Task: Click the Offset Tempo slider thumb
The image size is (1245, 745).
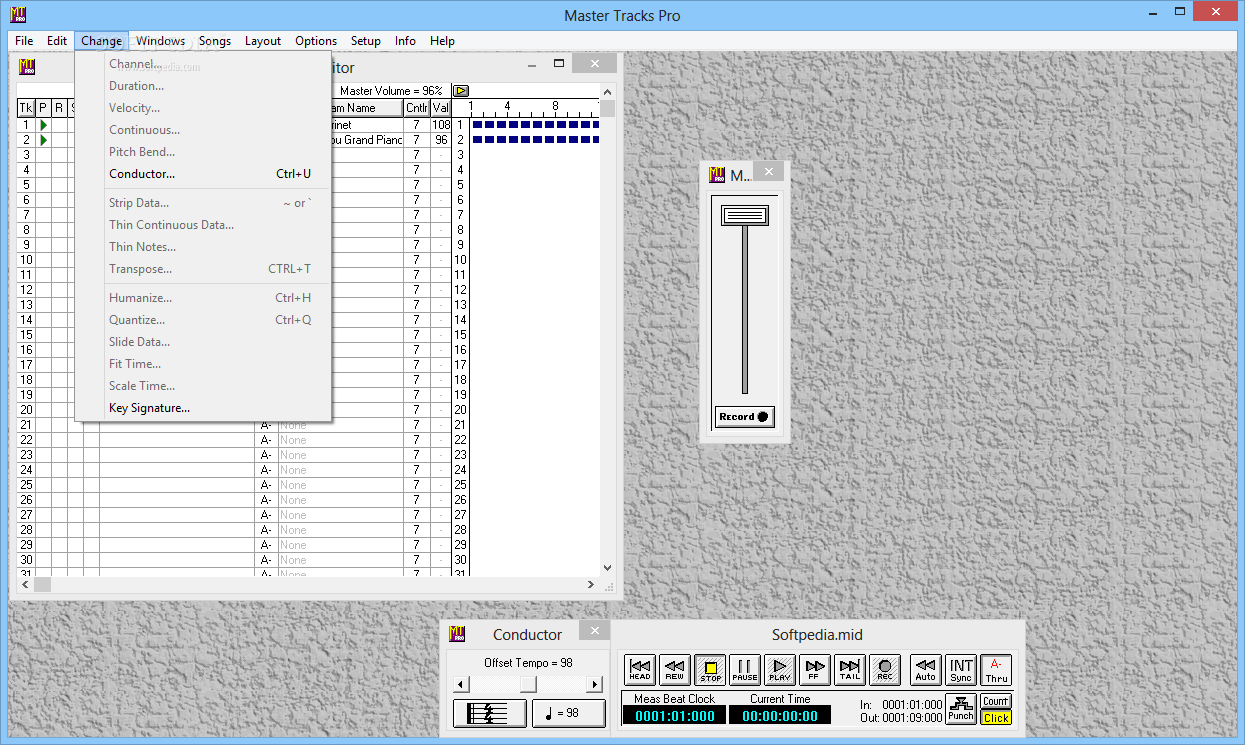Action: (x=528, y=684)
